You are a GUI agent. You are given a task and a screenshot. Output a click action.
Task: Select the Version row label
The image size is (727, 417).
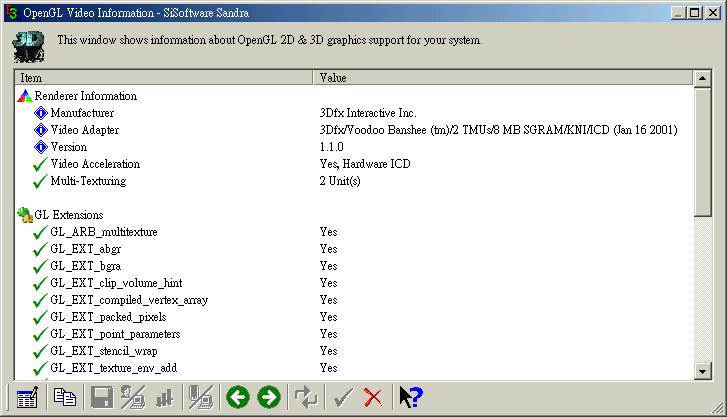[x=69, y=147]
